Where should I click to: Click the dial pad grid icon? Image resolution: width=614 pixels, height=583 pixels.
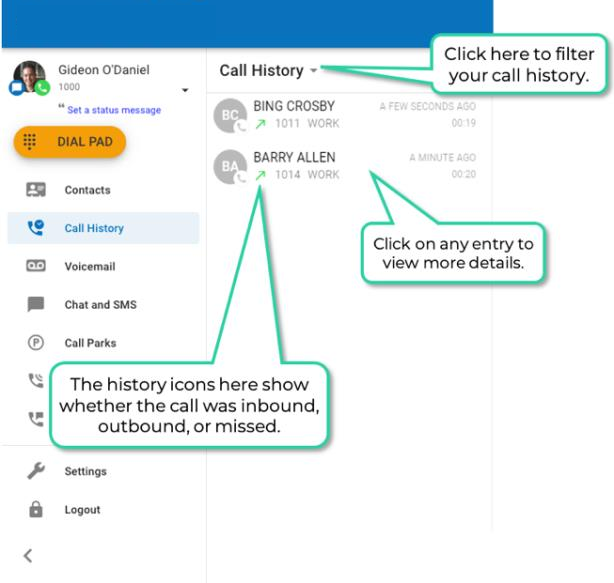click(29, 142)
